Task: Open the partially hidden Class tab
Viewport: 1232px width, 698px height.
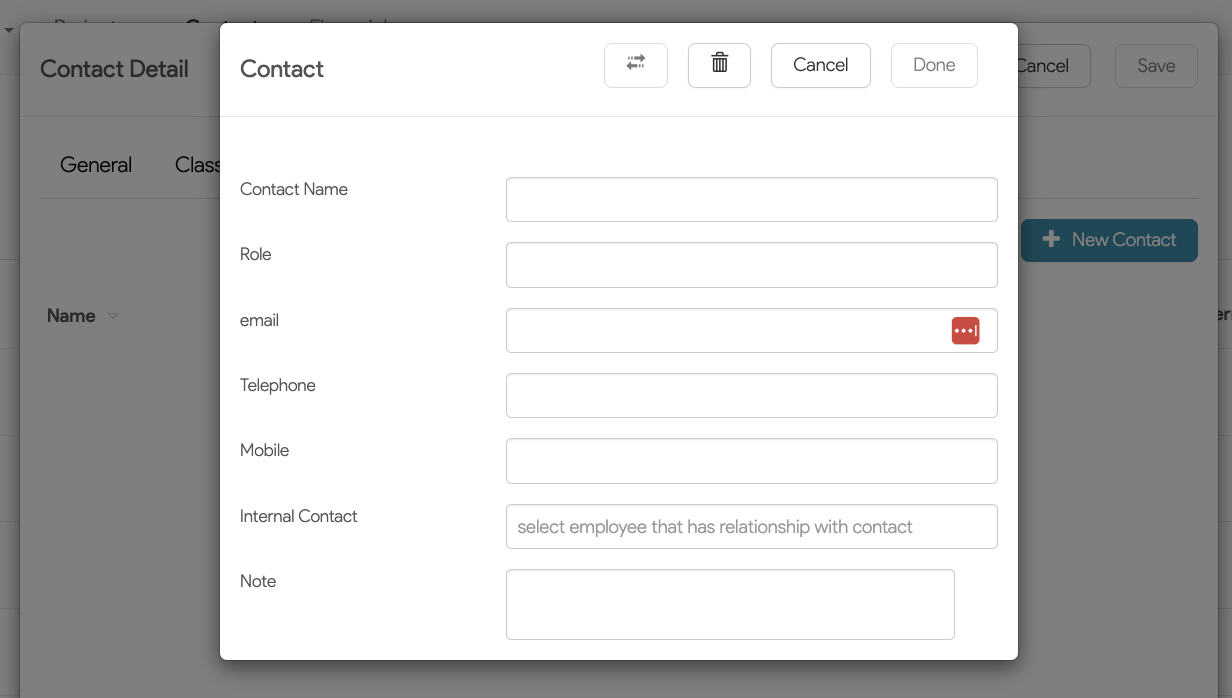Action: 198,165
